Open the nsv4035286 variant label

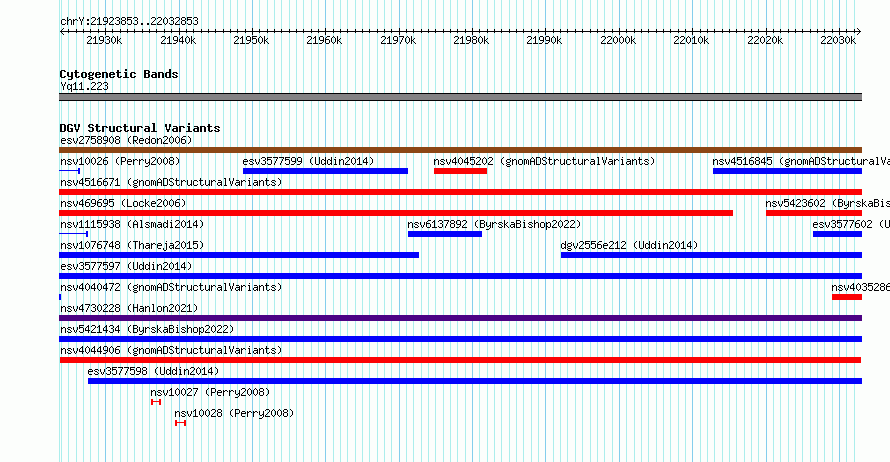(860, 287)
